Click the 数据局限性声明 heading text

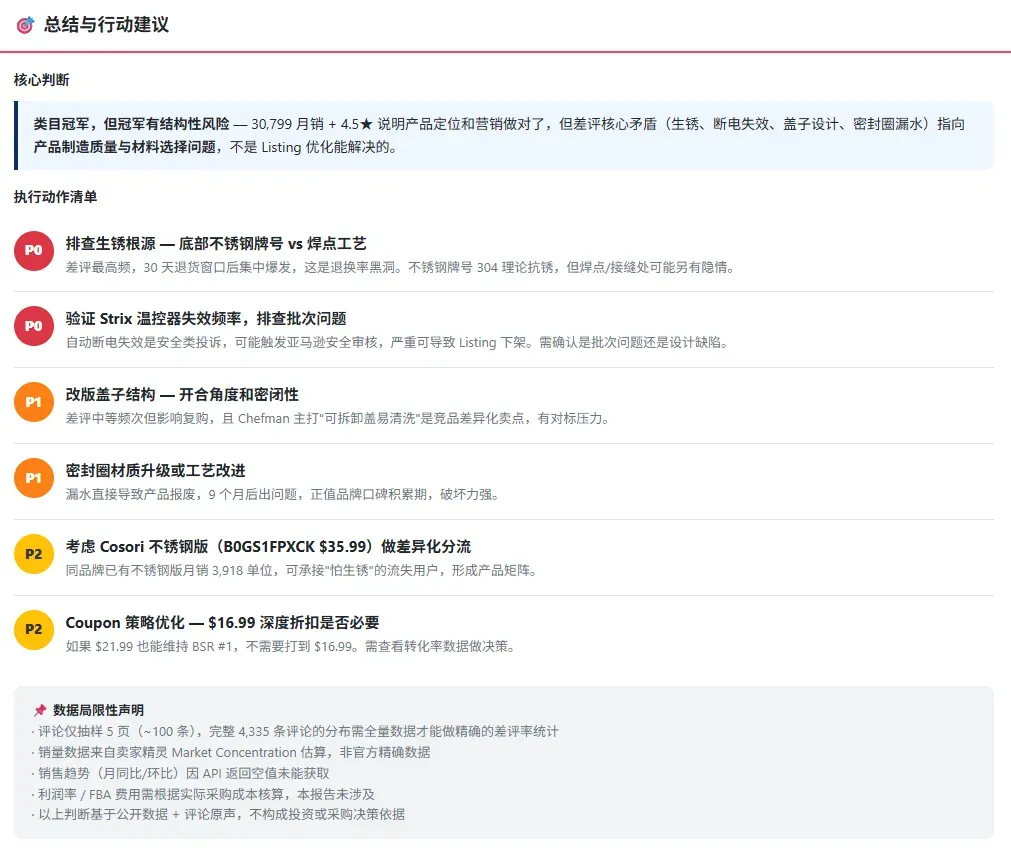[98, 710]
